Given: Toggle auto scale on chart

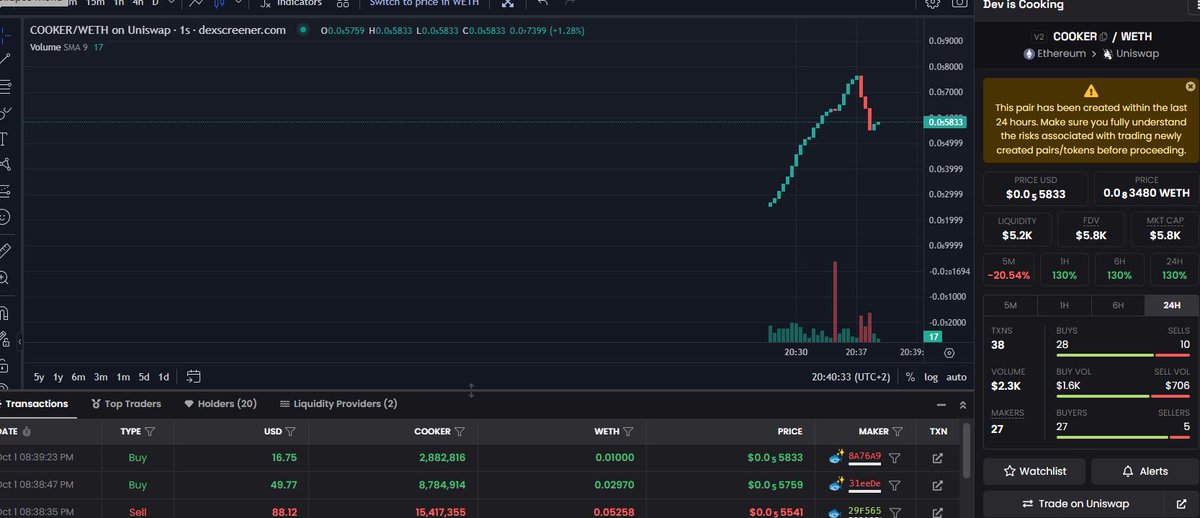Looking at the screenshot, I should click(957, 377).
